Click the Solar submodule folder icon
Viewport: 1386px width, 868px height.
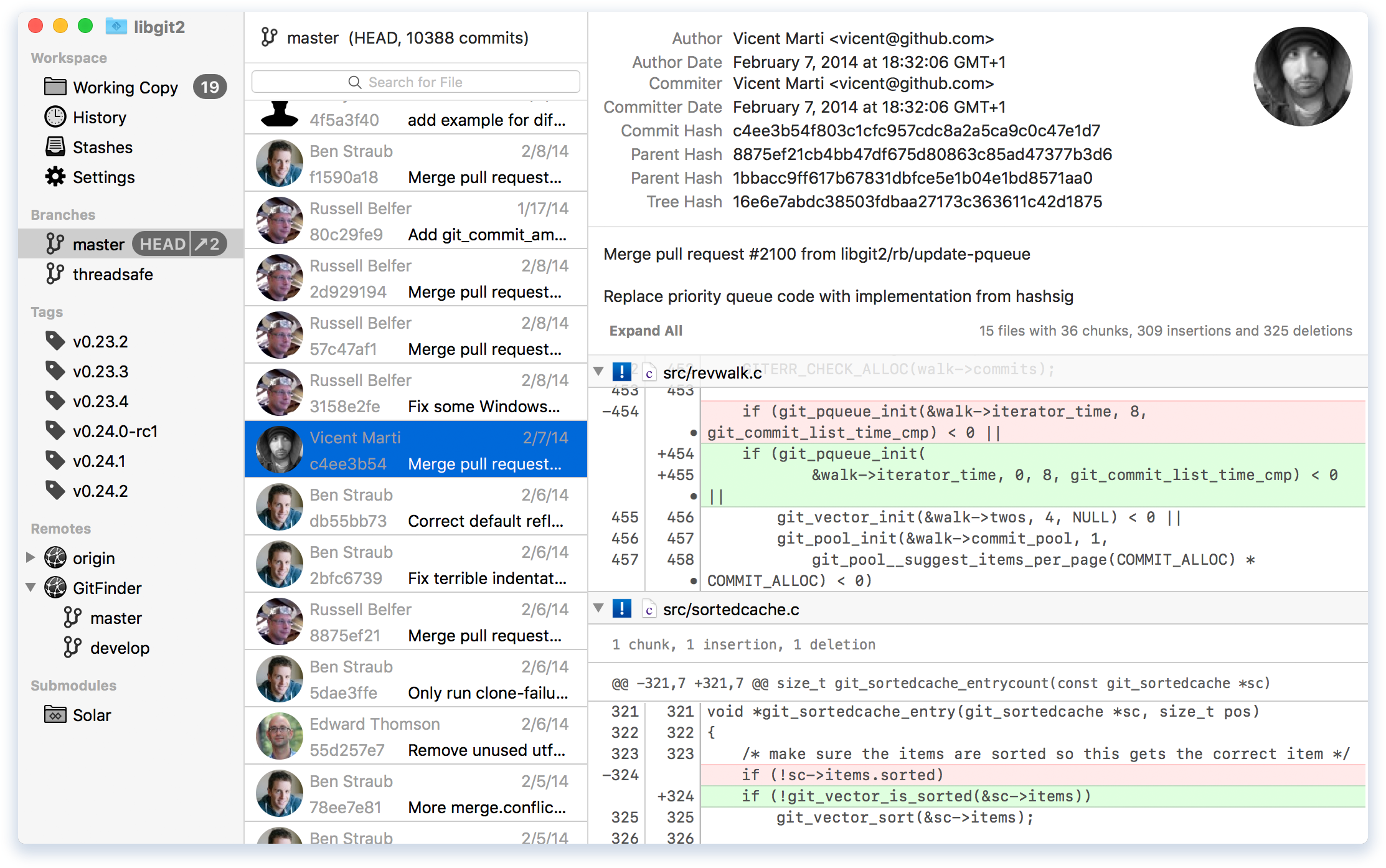pyautogui.click(x=55, y=715)
